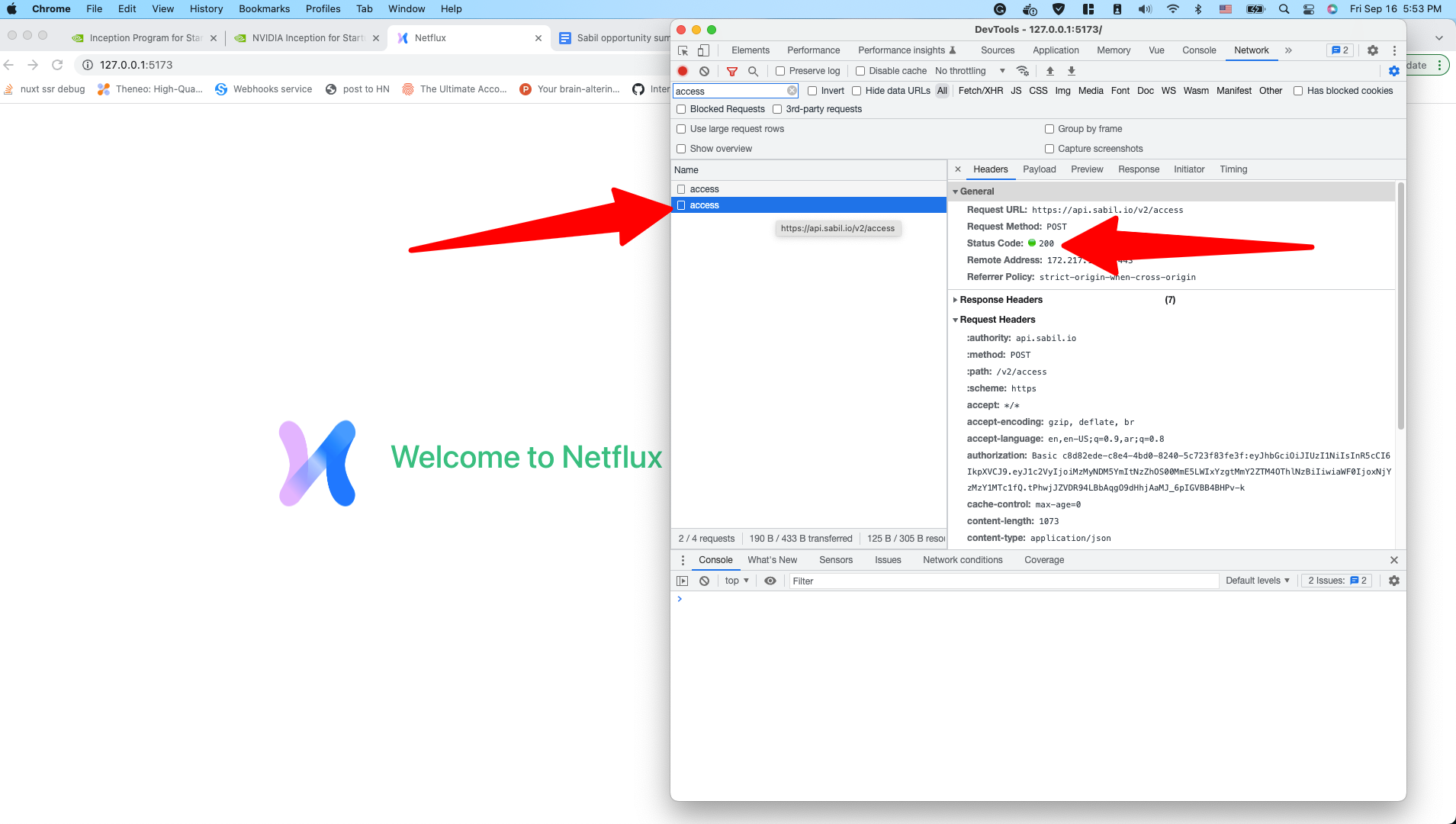Switch to the Preview tab
Screen dimensions: 1456x824
pyautogui.click(x=1087, y=169)
